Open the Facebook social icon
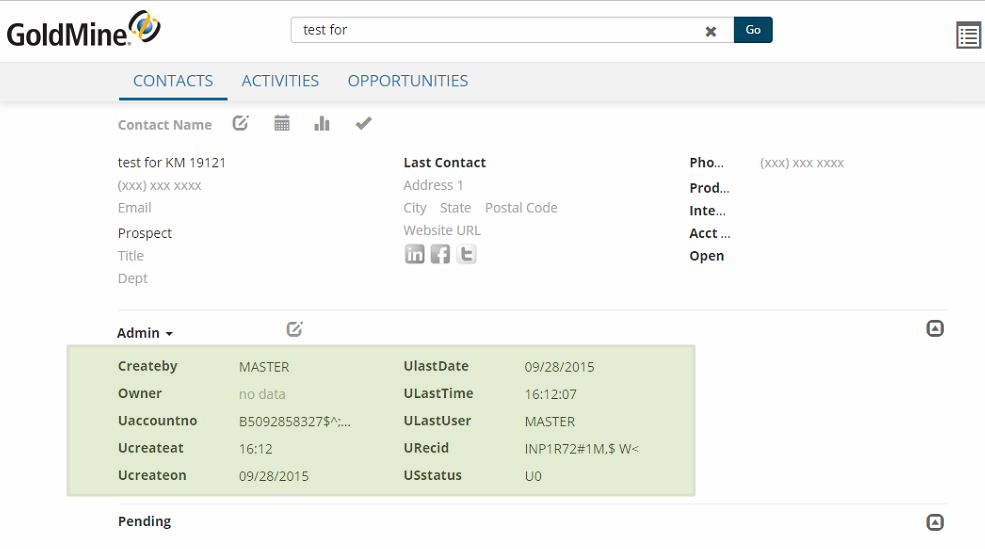Image resolution: width=985 pixels, height=549 pixels. 440,254
